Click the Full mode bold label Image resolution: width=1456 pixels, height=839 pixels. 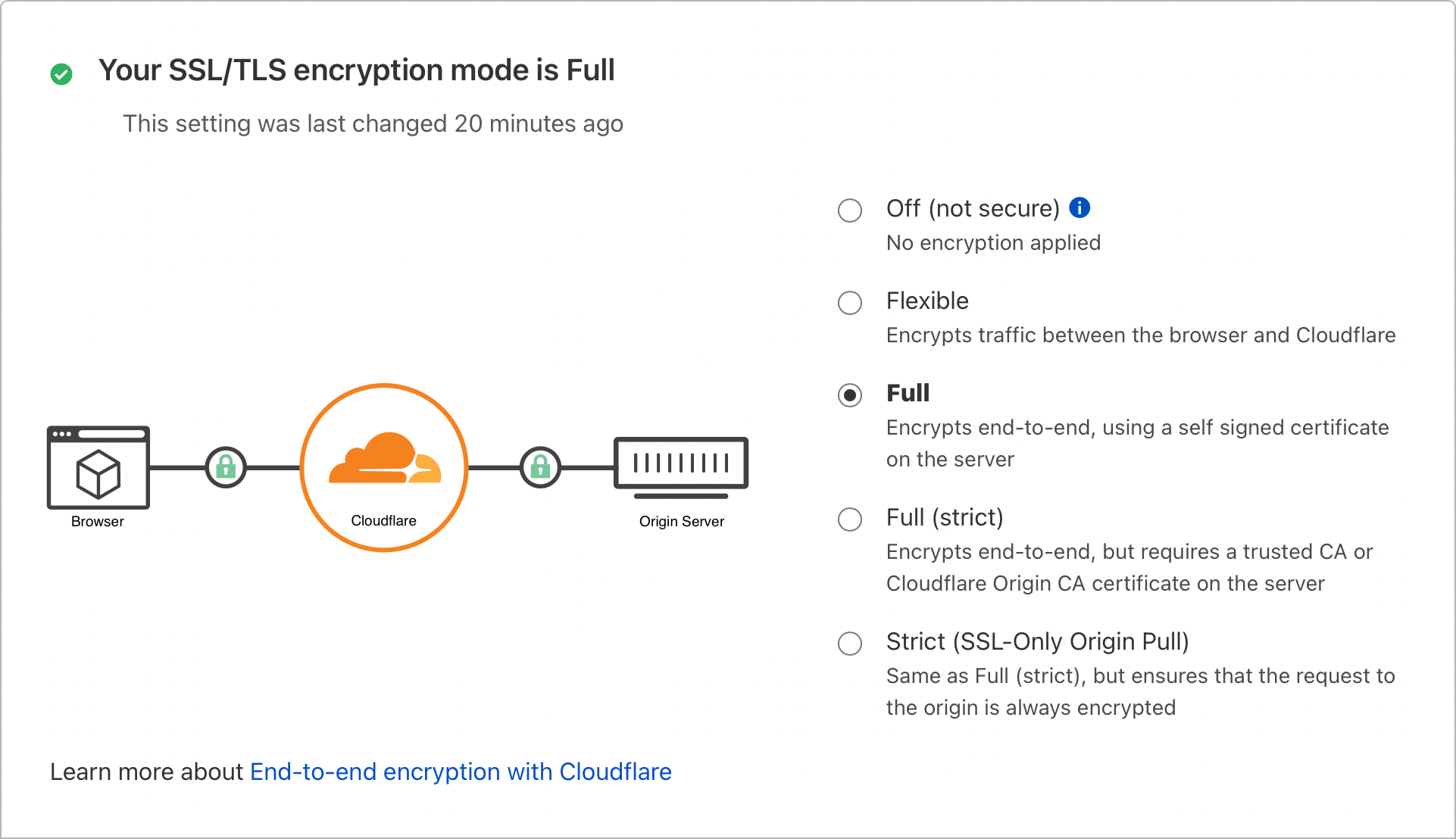[907, 393]
